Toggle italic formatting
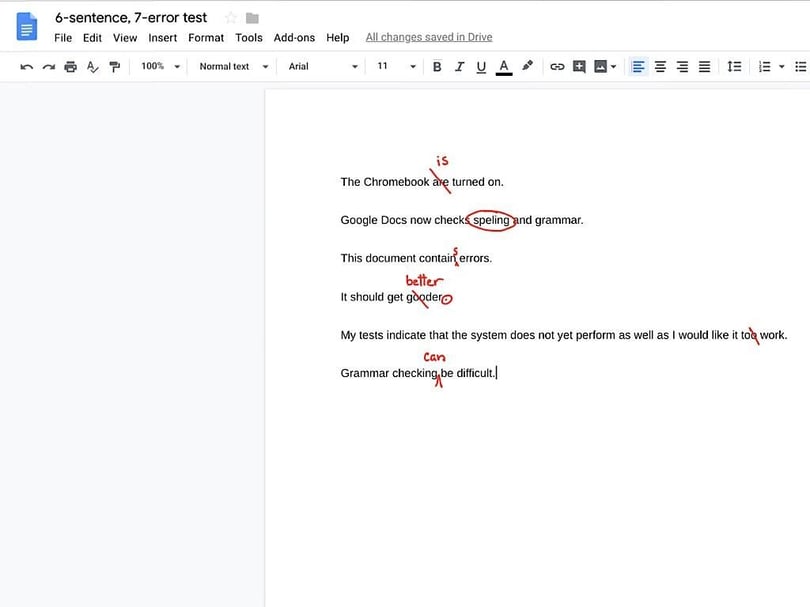Image resolution: width=810 pixels, height=607 pixels. 459,66
